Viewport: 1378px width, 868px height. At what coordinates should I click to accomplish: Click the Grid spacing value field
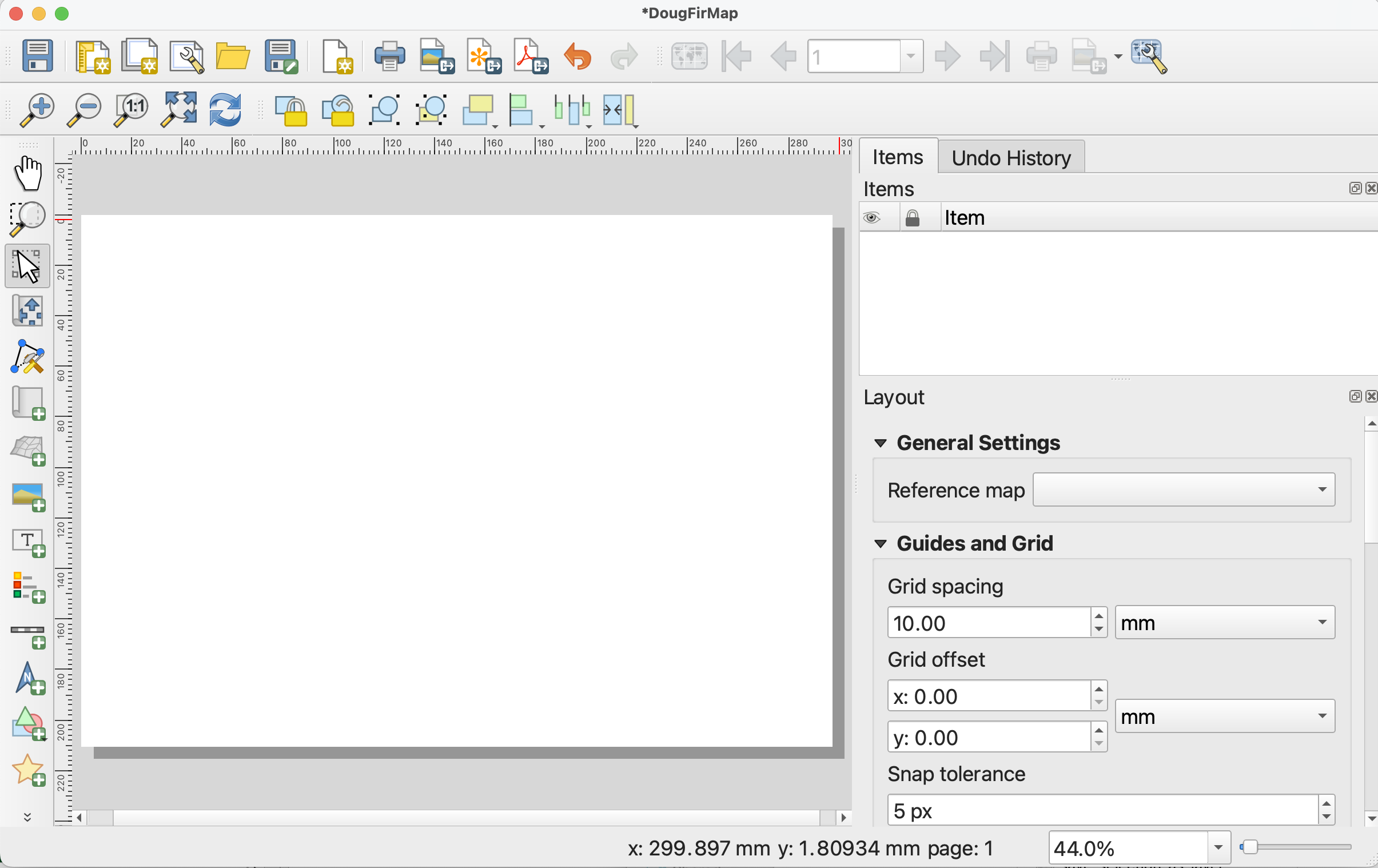[987, 623]
